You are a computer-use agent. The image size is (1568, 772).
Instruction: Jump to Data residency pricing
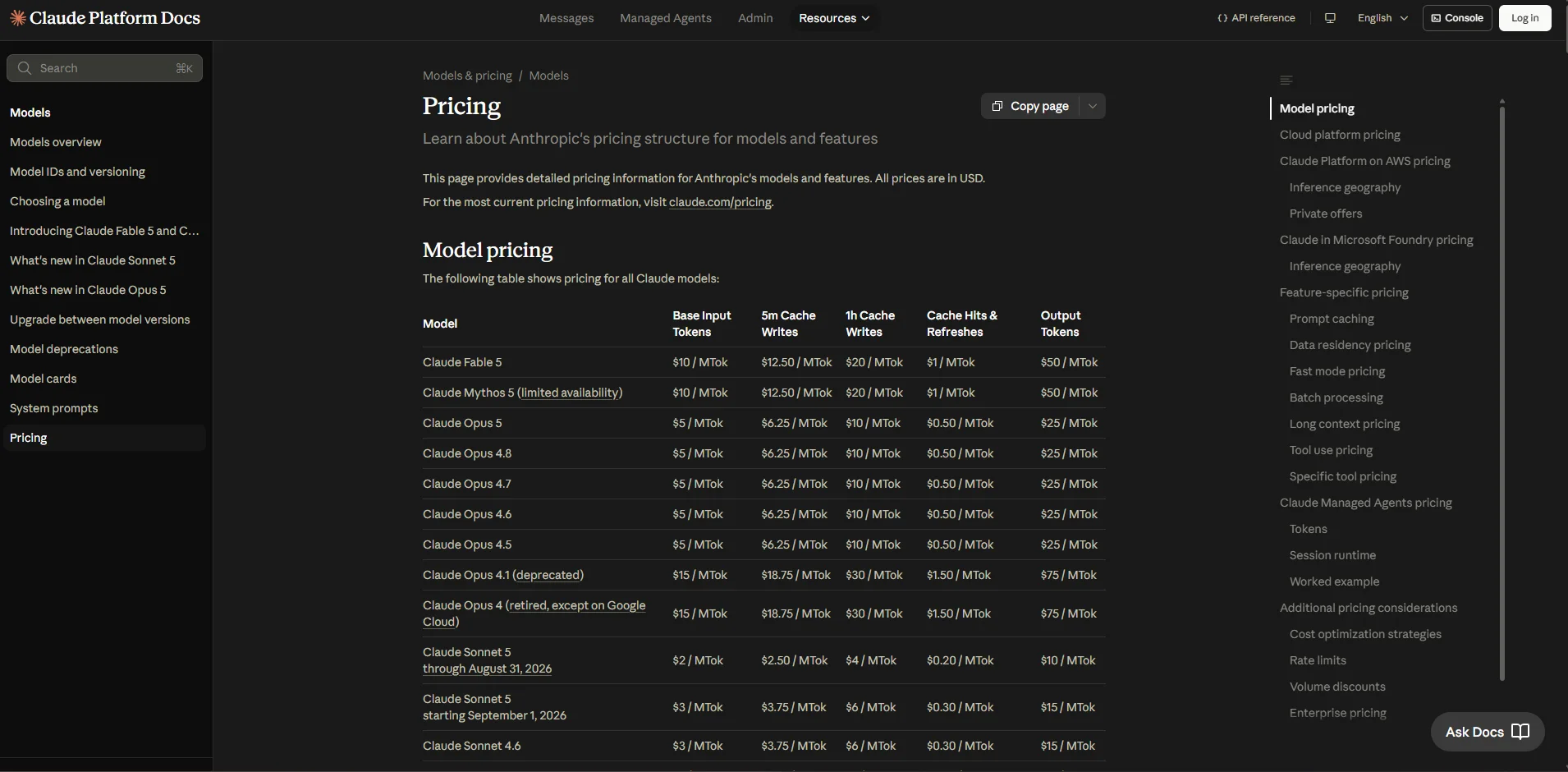pos(1350,345)
